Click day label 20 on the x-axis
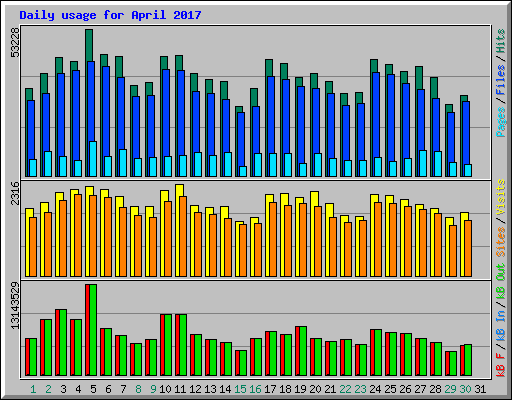This screenshot has height=400, width=512. (x=315, y=389)
